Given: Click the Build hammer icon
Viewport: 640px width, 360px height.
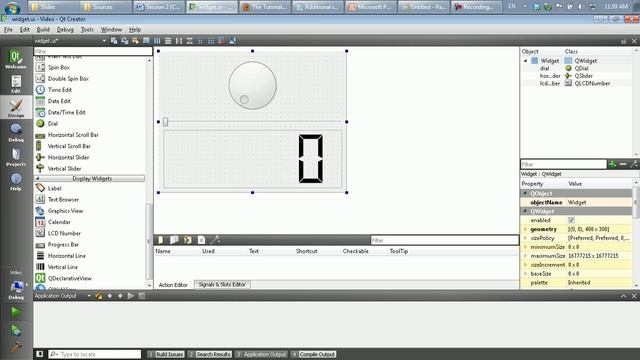Looking at the screenshot, I should point(16,347).
